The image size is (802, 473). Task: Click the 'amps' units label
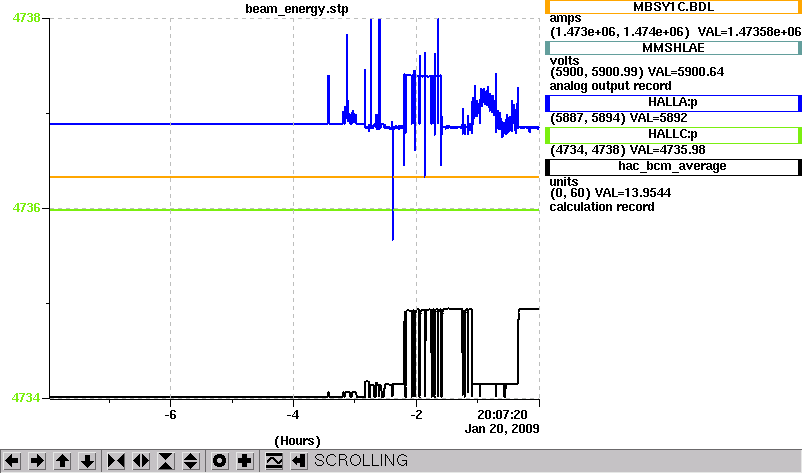point(565,19)
